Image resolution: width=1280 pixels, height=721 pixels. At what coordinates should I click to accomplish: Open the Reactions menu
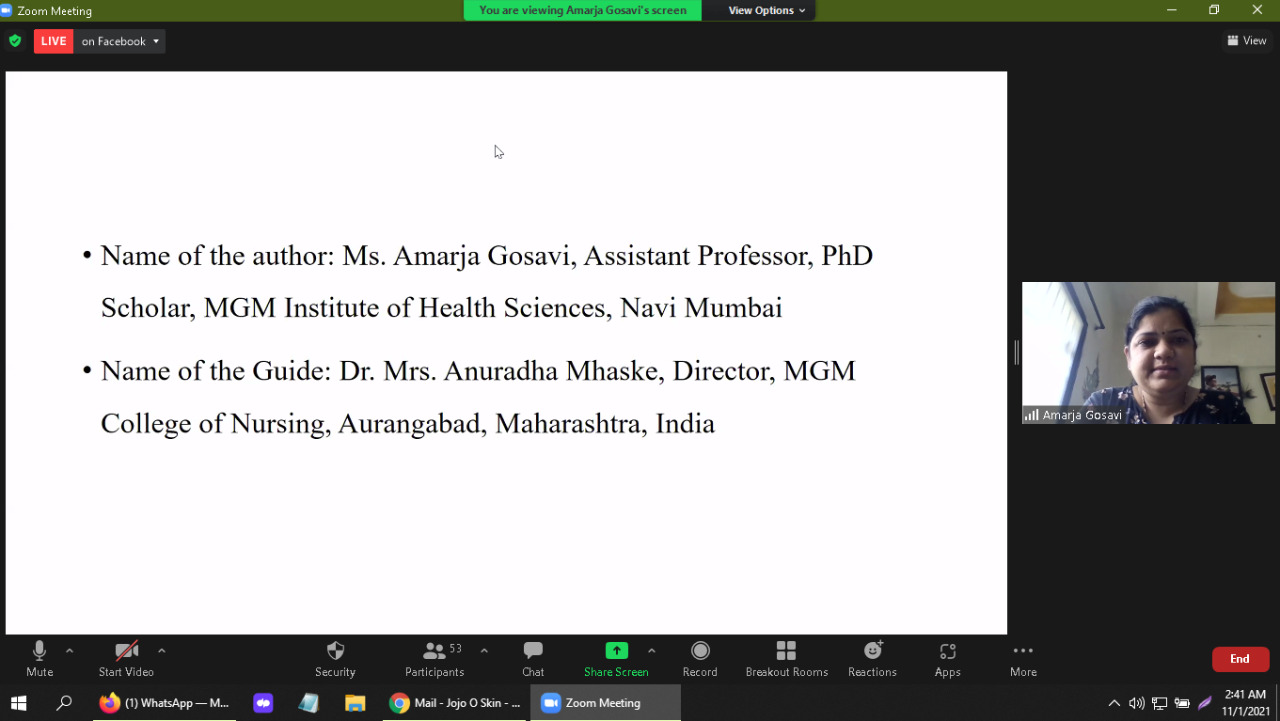click(872, 659)
